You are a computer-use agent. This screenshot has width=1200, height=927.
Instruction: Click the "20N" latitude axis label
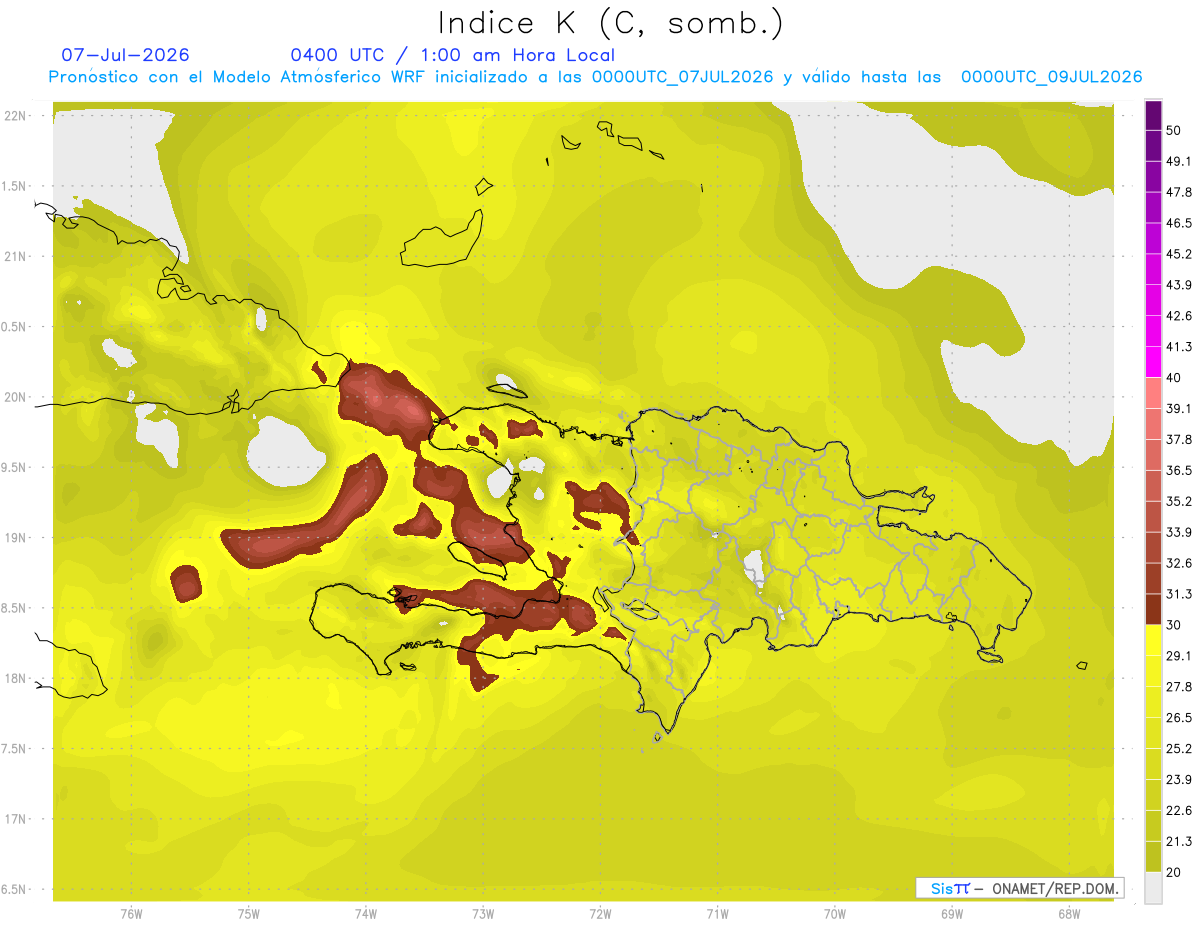pyautogui.click(x=15, y=397)
